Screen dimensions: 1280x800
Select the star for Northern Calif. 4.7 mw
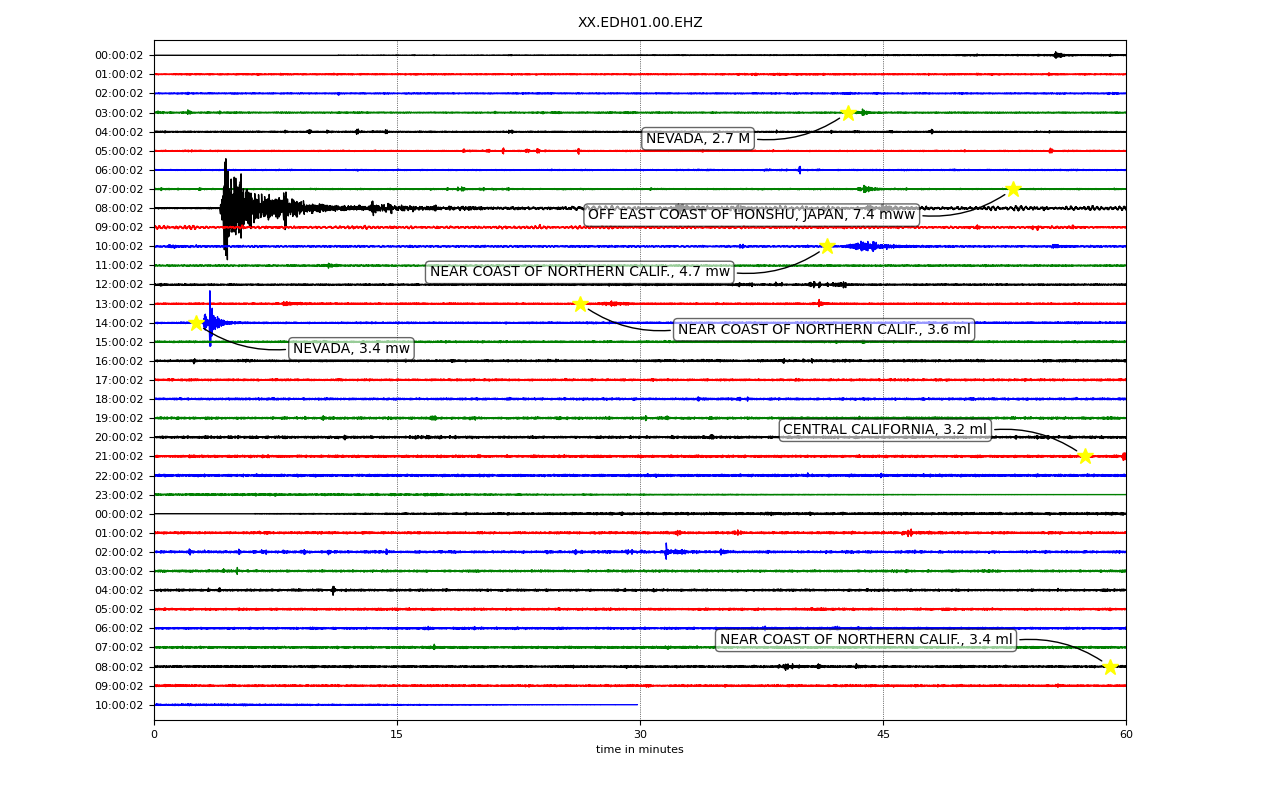827,246
